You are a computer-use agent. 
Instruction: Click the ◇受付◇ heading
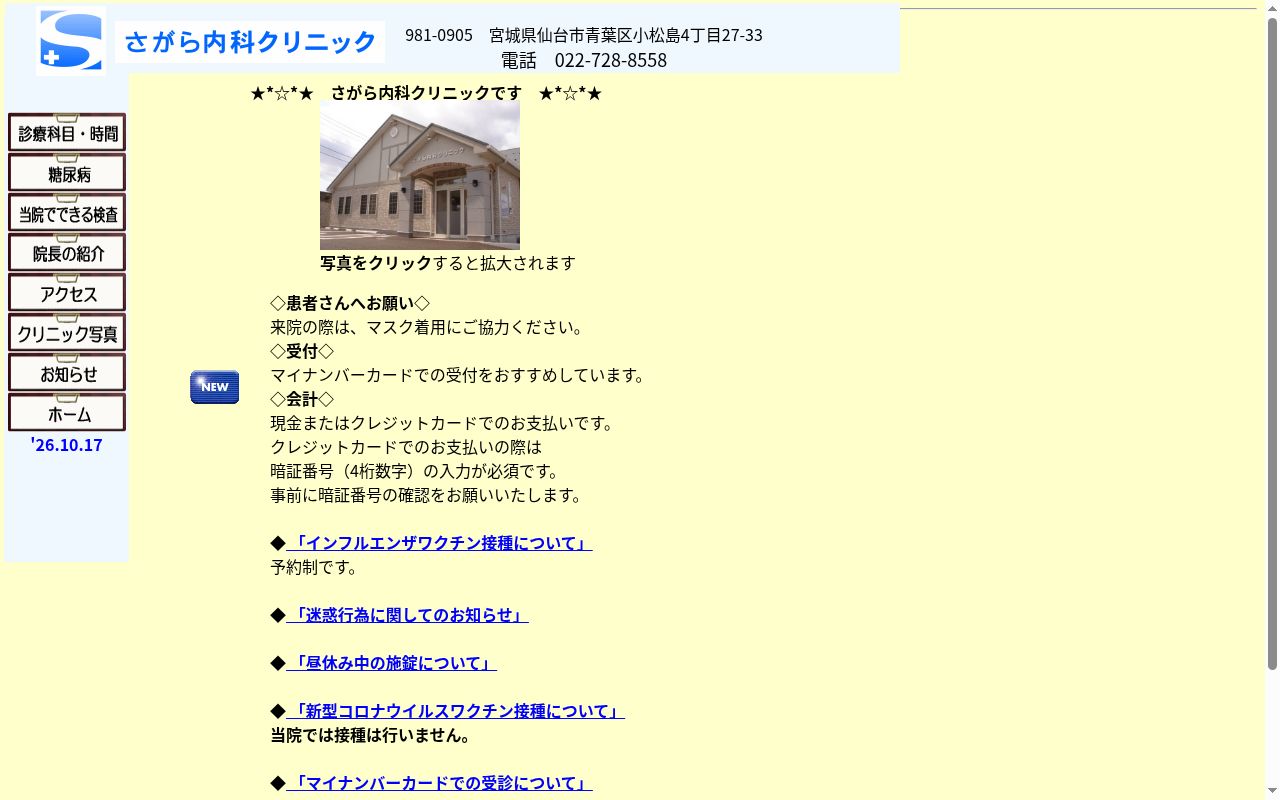point(302,351)
